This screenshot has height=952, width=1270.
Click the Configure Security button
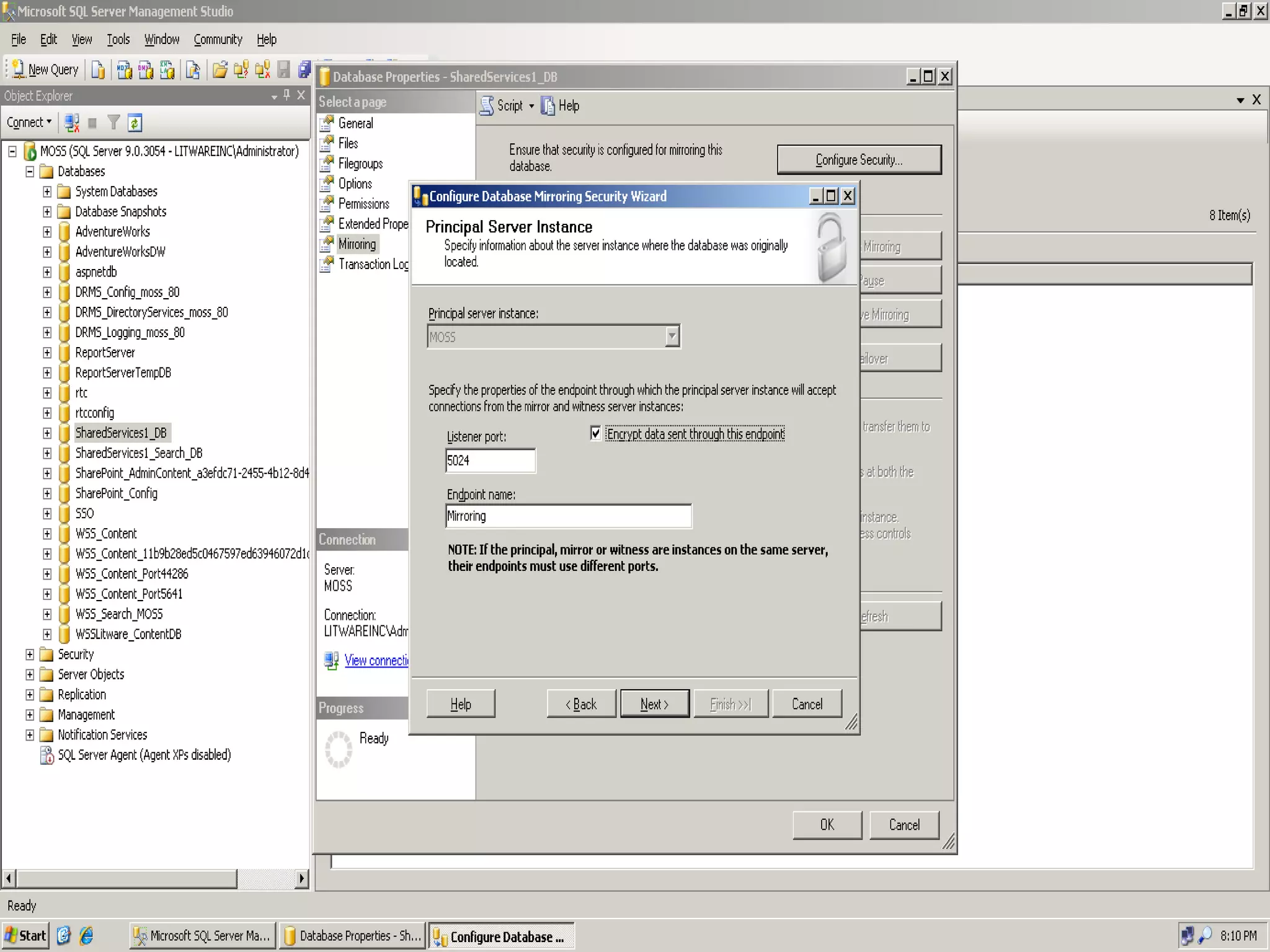(859, 160)
